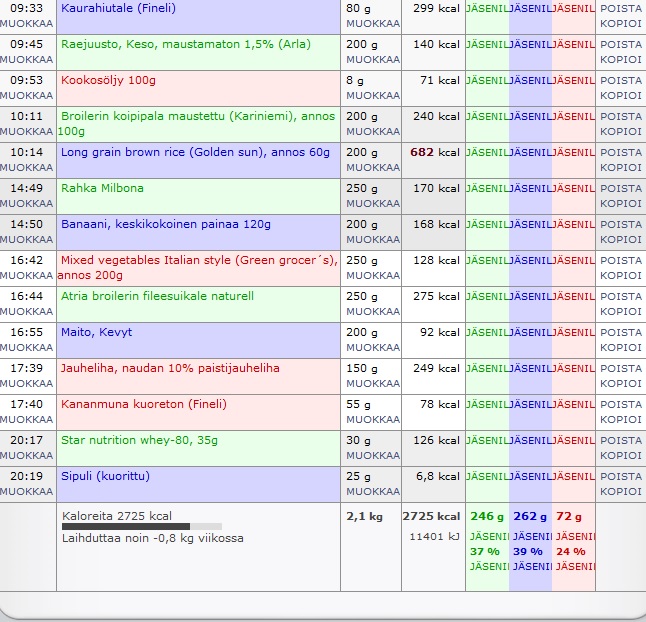The width and height of the screenshot is (646, 622).
Task: Click the green JÄSENIL link in the Maito, Kevyt row
Action: 487,332
